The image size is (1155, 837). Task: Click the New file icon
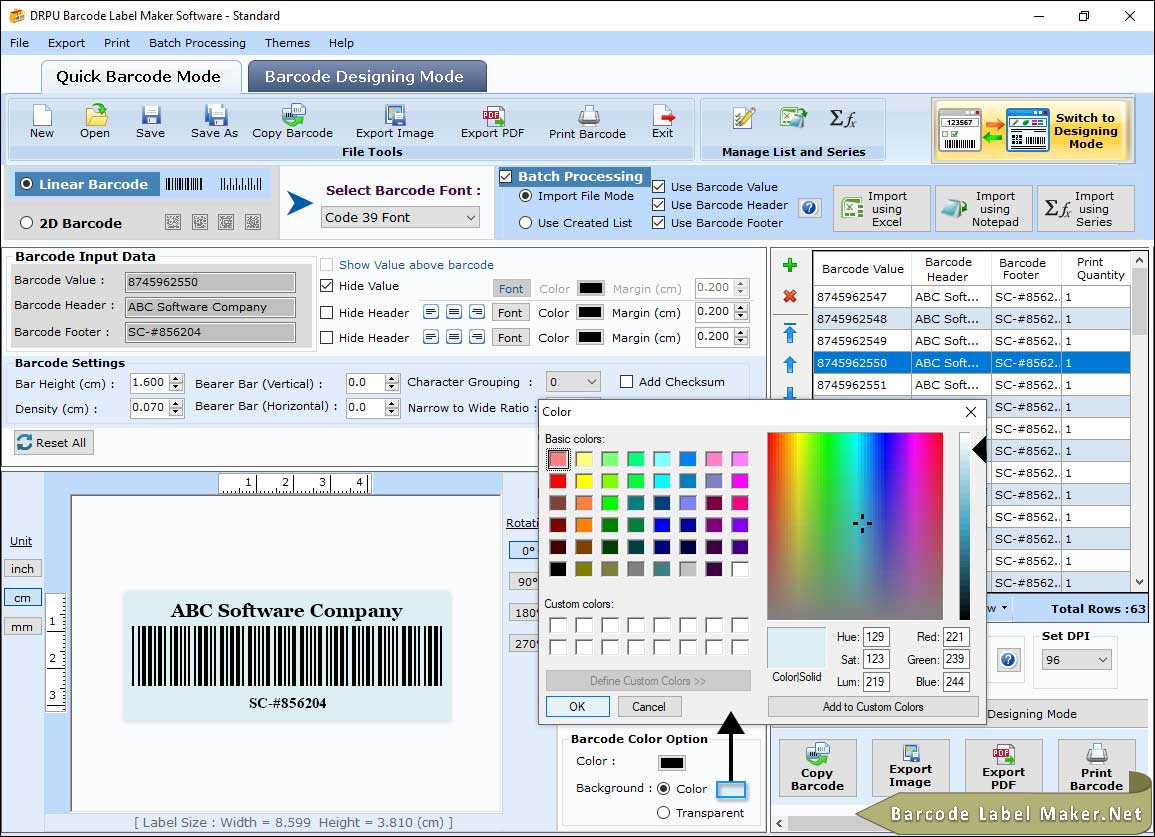(x=42, y=122)
